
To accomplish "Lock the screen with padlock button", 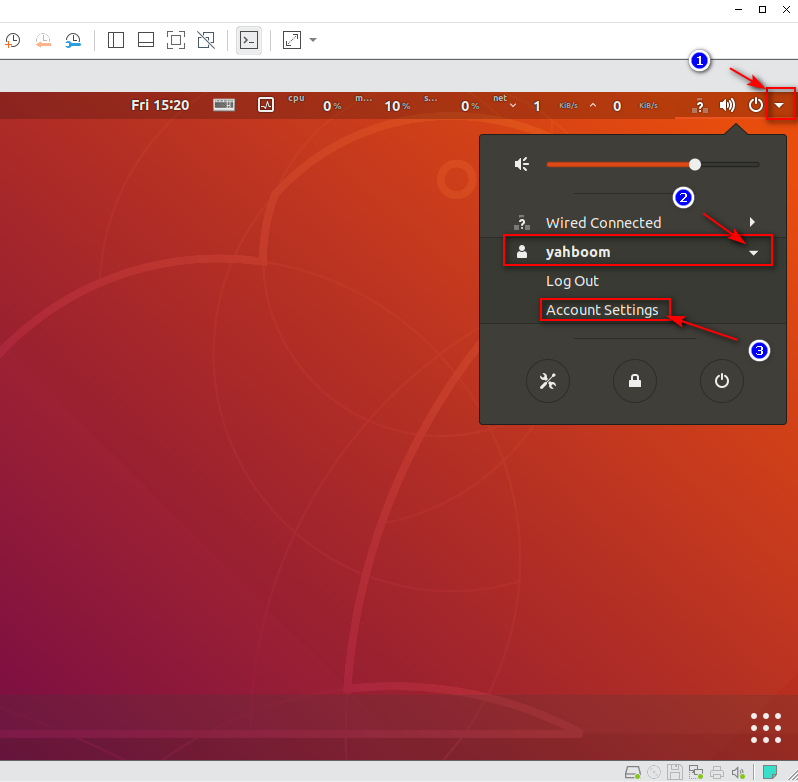I will coord(635,381).
